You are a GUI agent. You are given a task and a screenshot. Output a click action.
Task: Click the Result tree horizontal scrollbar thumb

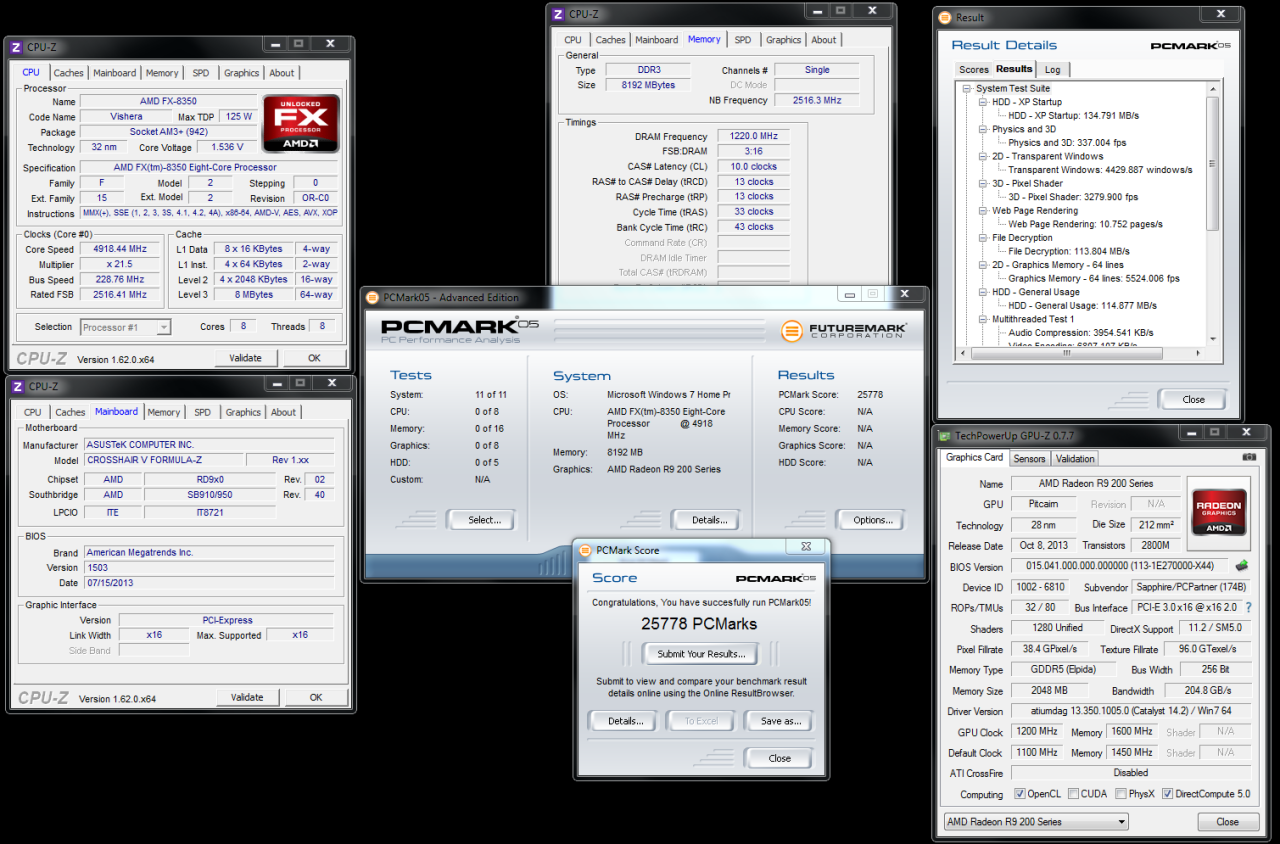[1069, 353]
